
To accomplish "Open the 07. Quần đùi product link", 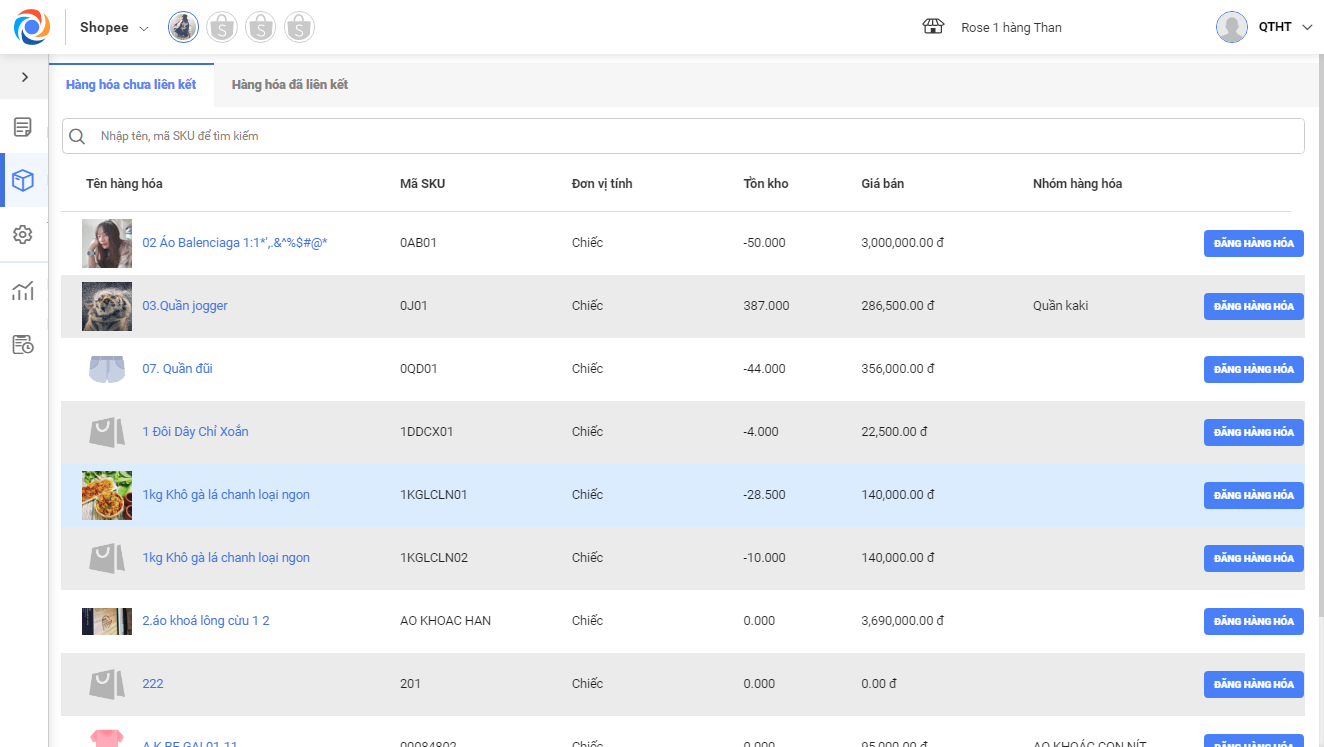I will coord(177,369).
